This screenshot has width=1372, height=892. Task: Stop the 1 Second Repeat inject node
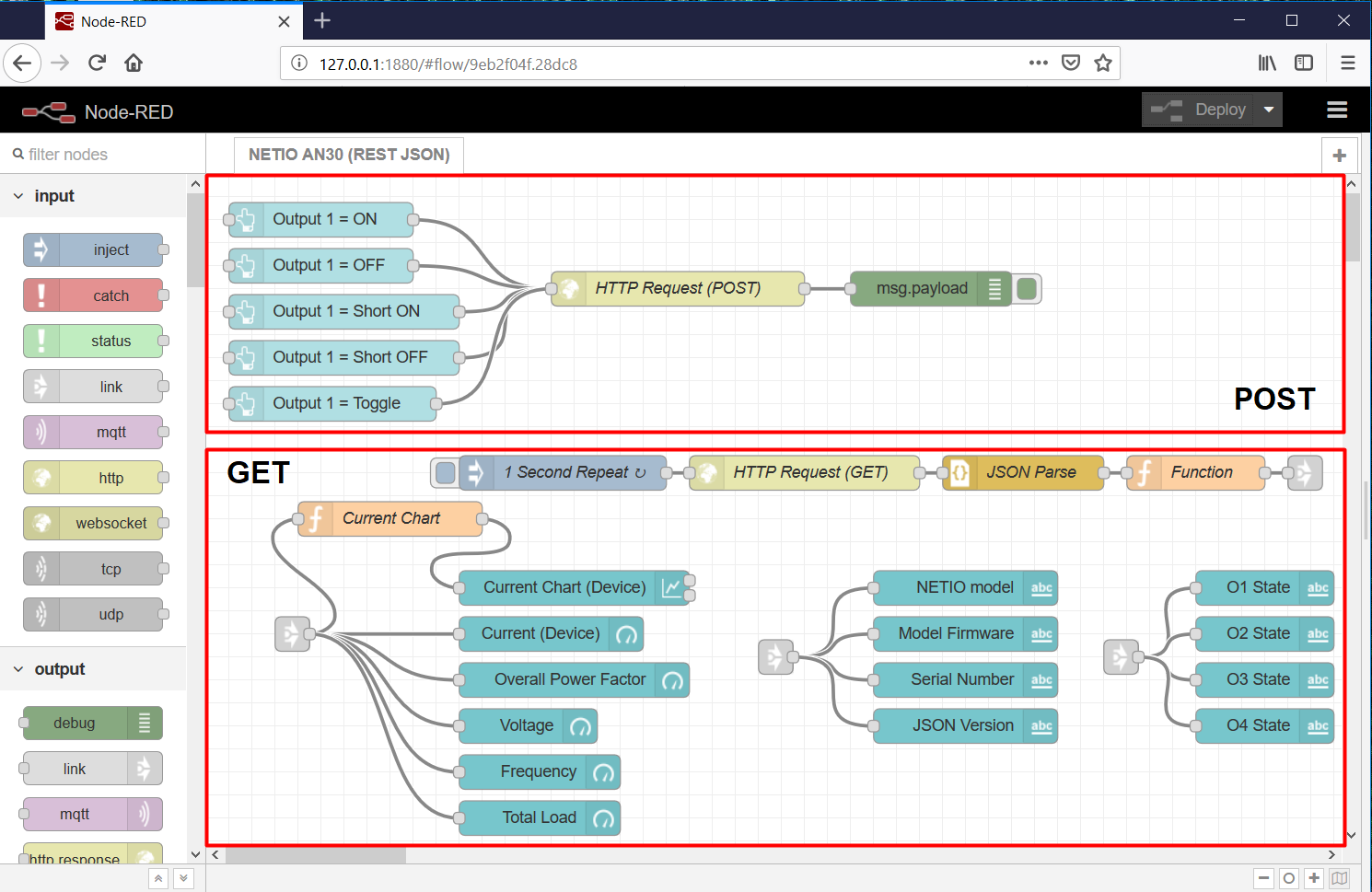coord(445,472)
